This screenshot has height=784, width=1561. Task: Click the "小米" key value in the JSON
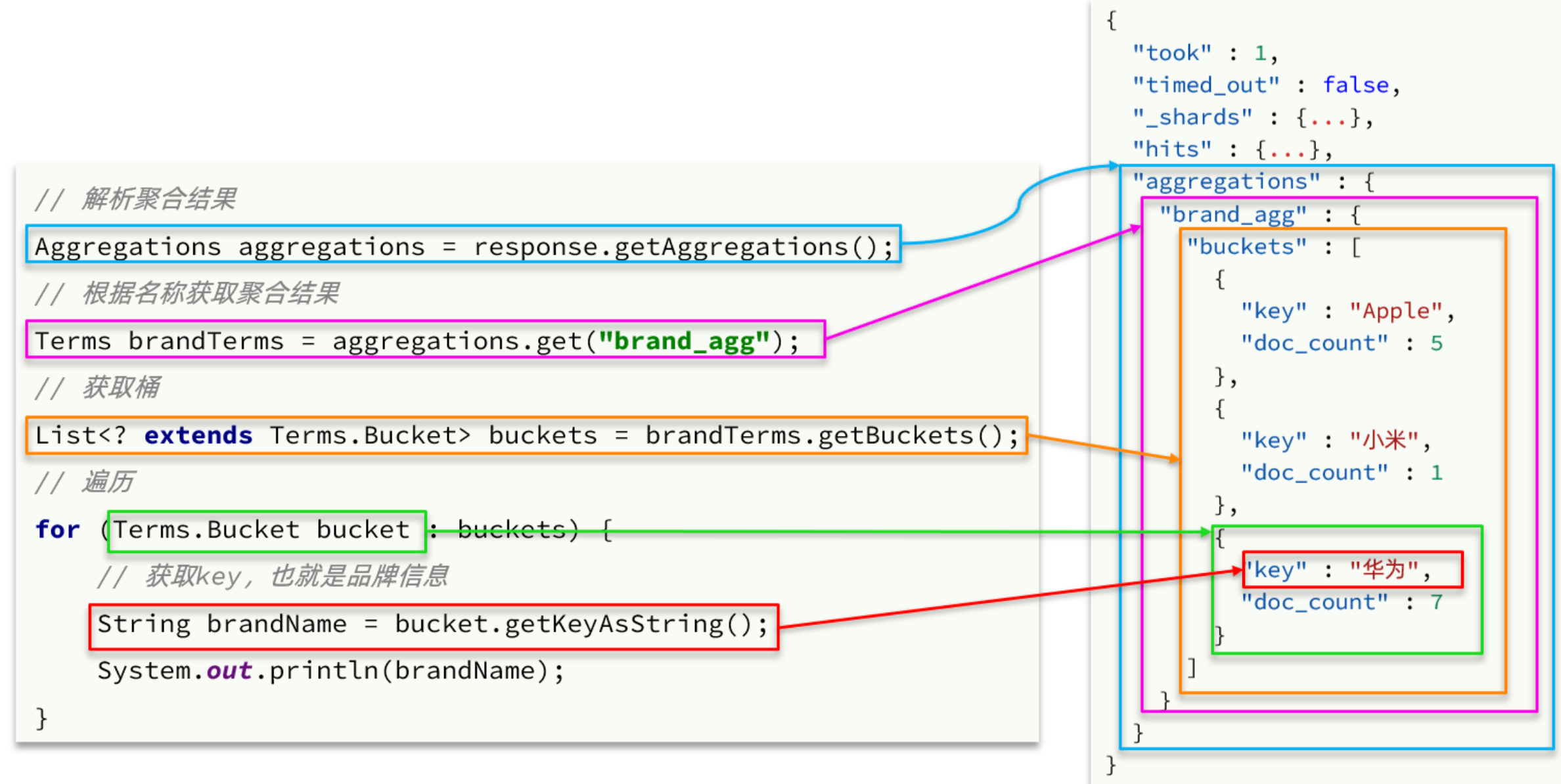[1384, 440]
